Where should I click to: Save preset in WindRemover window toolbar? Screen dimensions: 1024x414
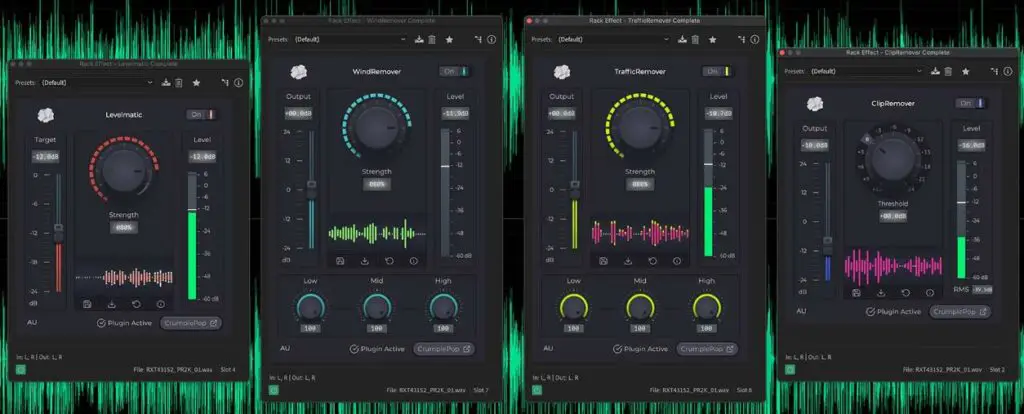pyautogui.click(x=419, y=40)
